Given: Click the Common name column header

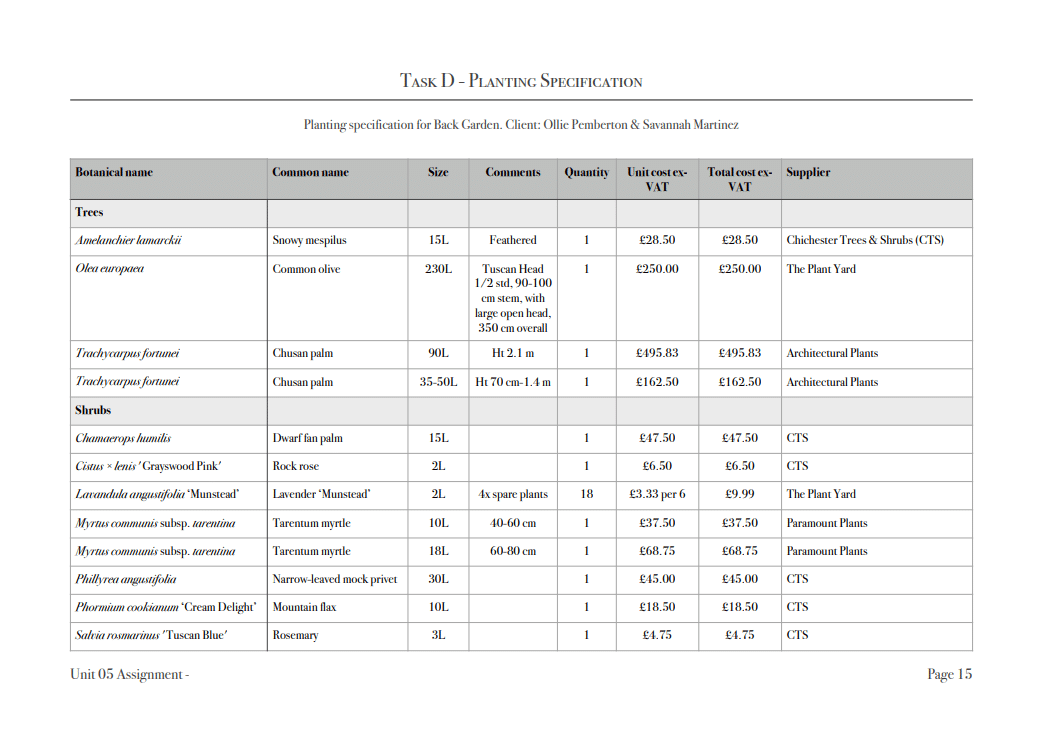Looking at the screenshot, I should [310, 172].
